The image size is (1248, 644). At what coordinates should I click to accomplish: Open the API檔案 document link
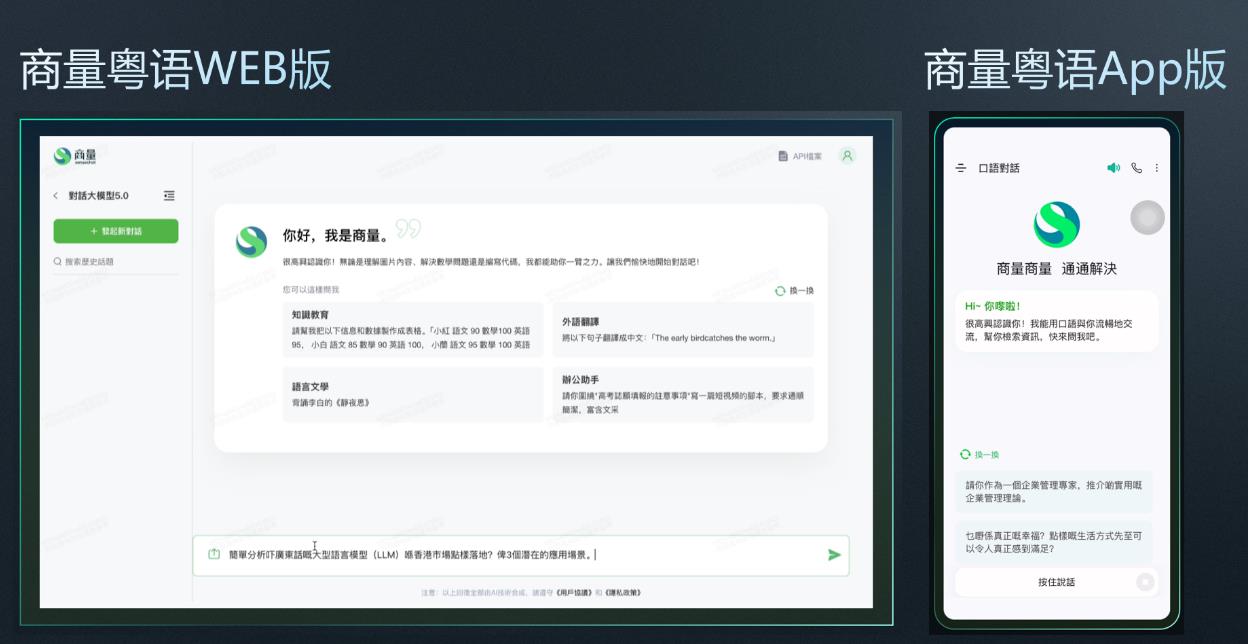(800, 156)
